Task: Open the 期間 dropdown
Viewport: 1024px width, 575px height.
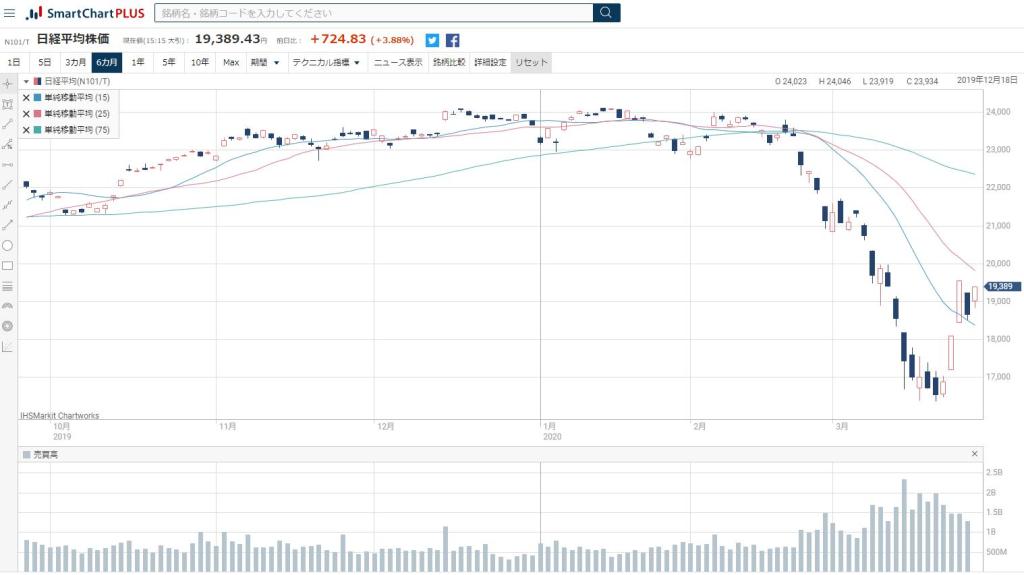Action: tap(264, 62)
